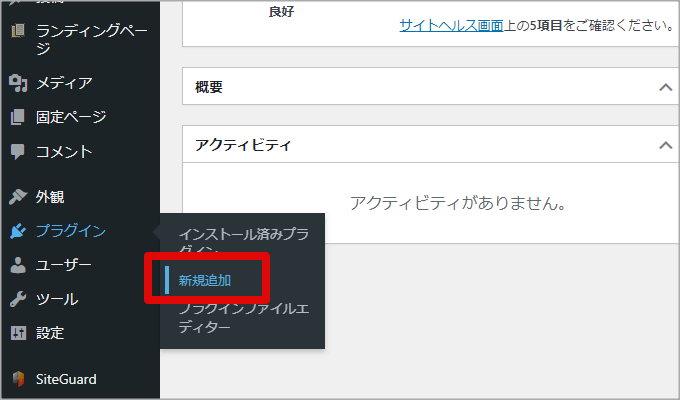Viewport: 680px width, 400px height.
Task: Click the アクティビティがありません message
Action: coord(458,203)
